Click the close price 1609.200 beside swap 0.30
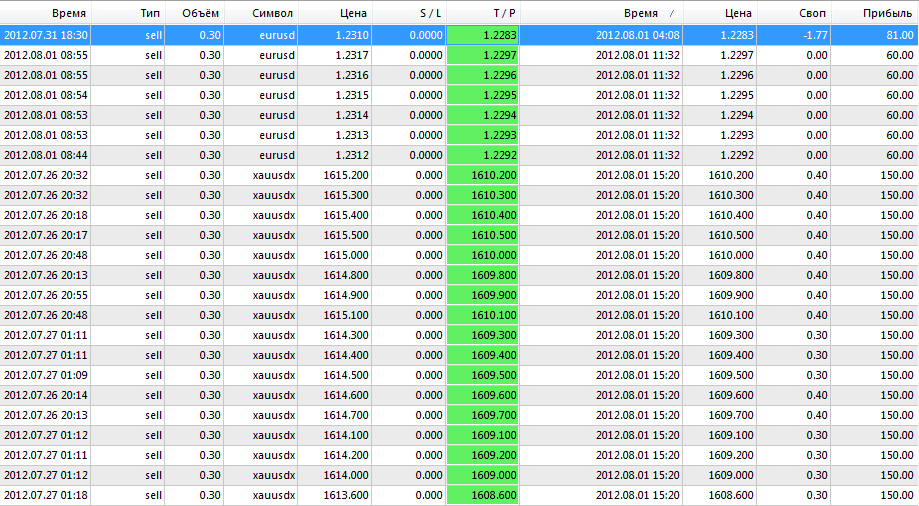The width and height of the screenshot is (919, 506). click(x=731, y=455)
